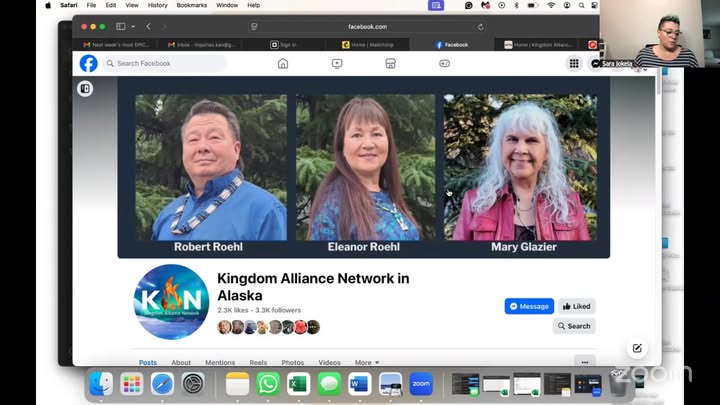Open the Facebook Gaming icon

point(444,63)
